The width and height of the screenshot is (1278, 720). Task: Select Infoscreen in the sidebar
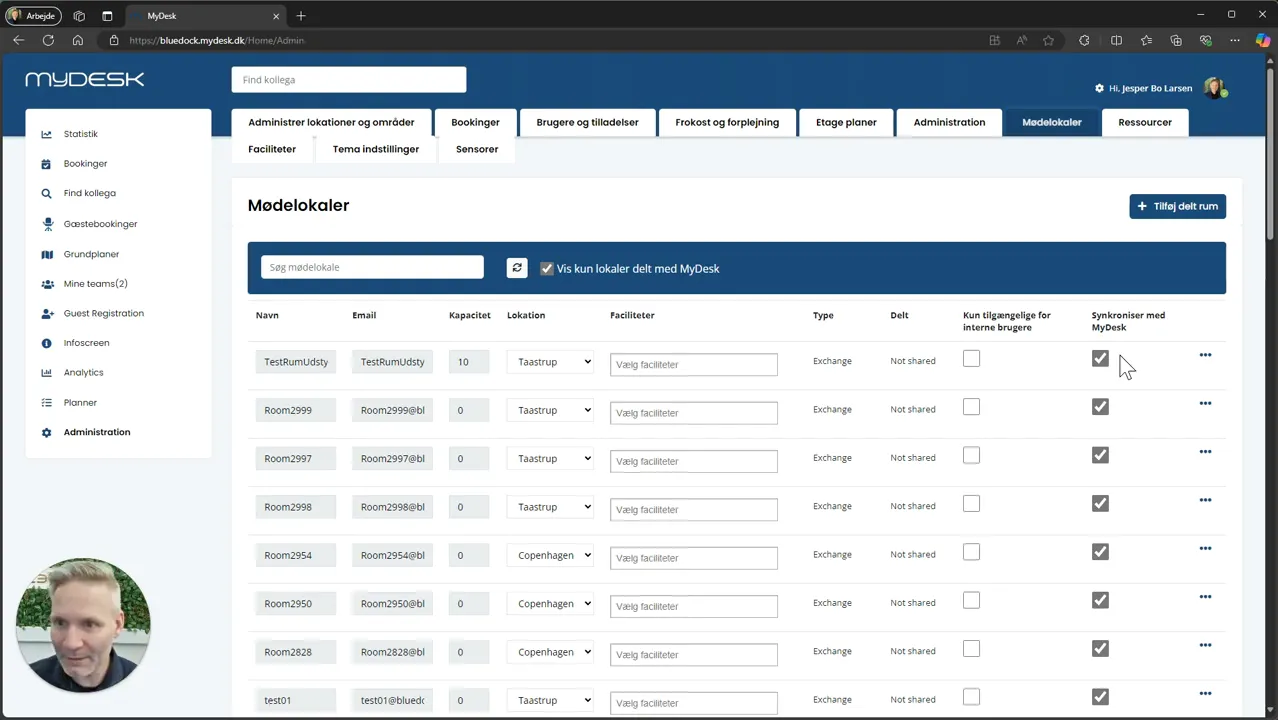86,343
